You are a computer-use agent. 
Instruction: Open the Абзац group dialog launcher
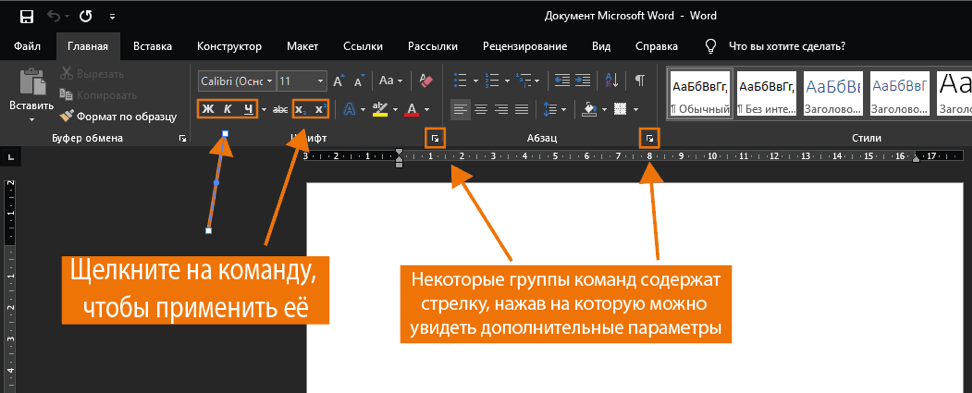click(650, 139)
